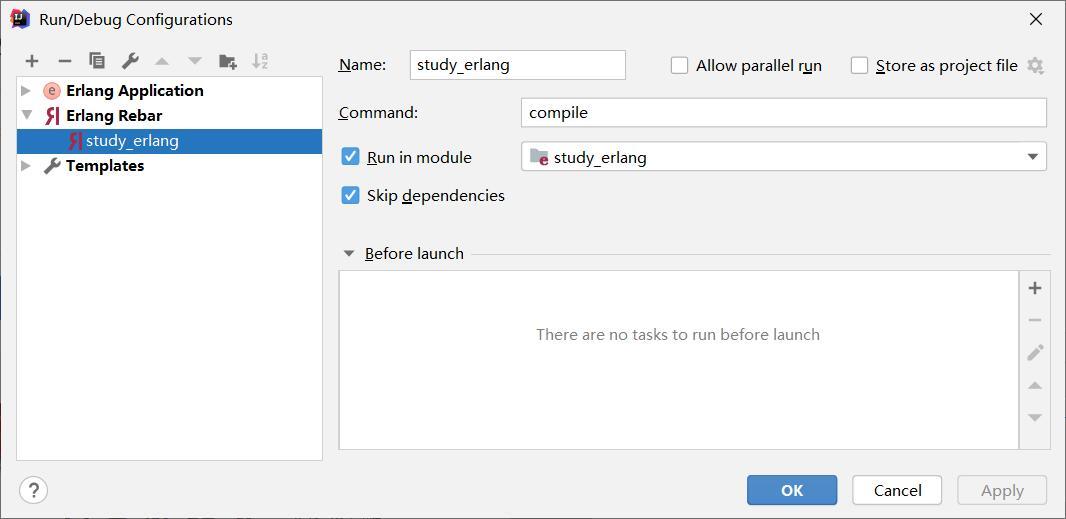Expand the Templates tree node
The height and width of the screenshot is (519, 1066).
click(26, 165)
